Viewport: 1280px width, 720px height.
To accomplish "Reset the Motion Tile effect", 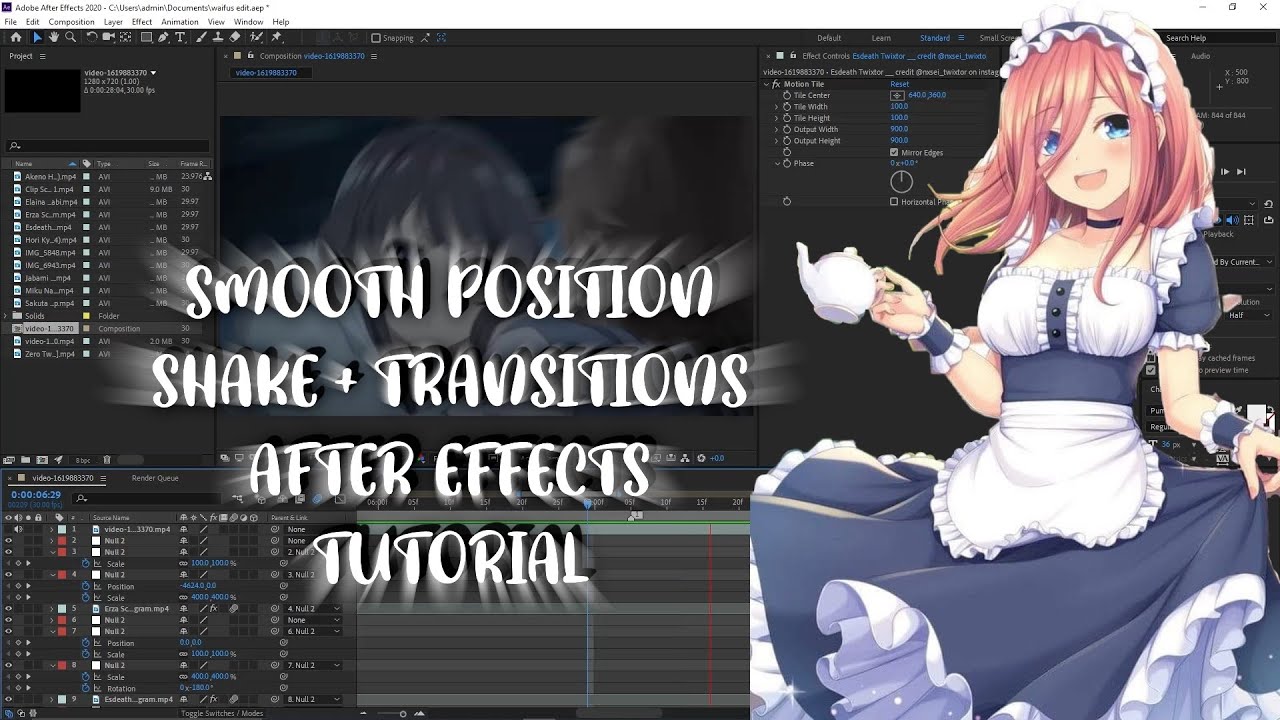I will [900, 84].
